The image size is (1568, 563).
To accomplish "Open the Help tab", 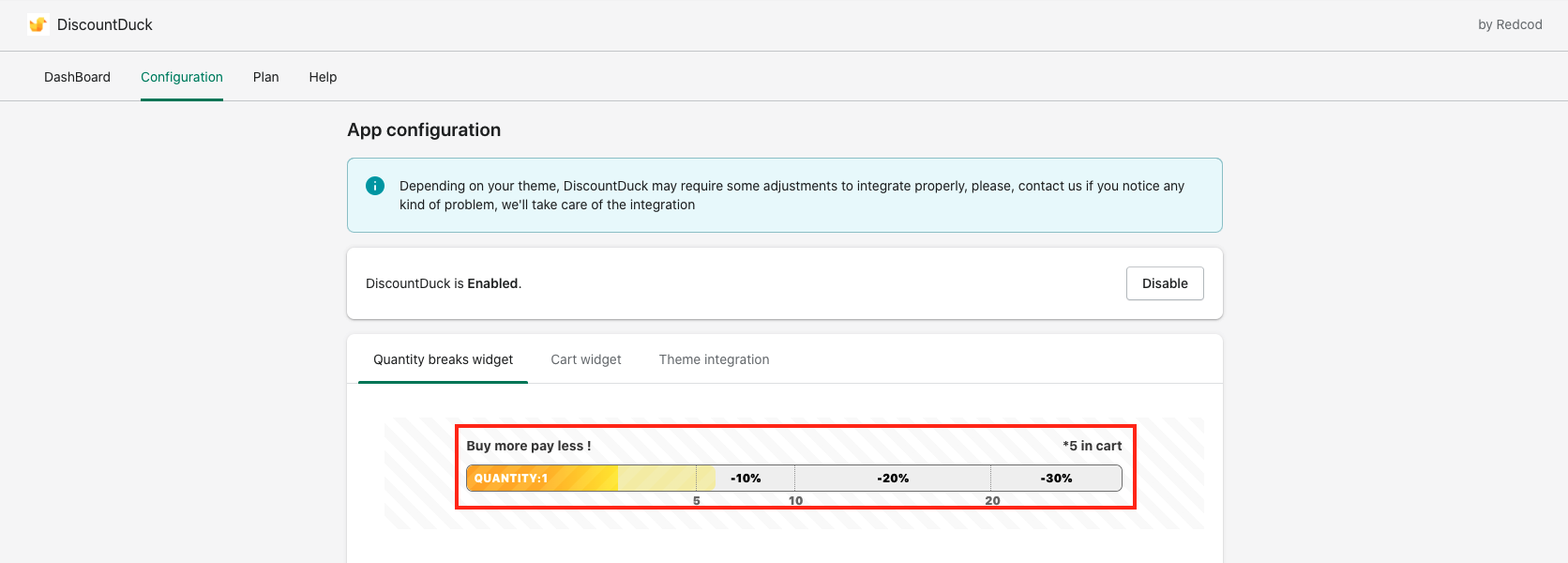I will click(x=323, y=77).
